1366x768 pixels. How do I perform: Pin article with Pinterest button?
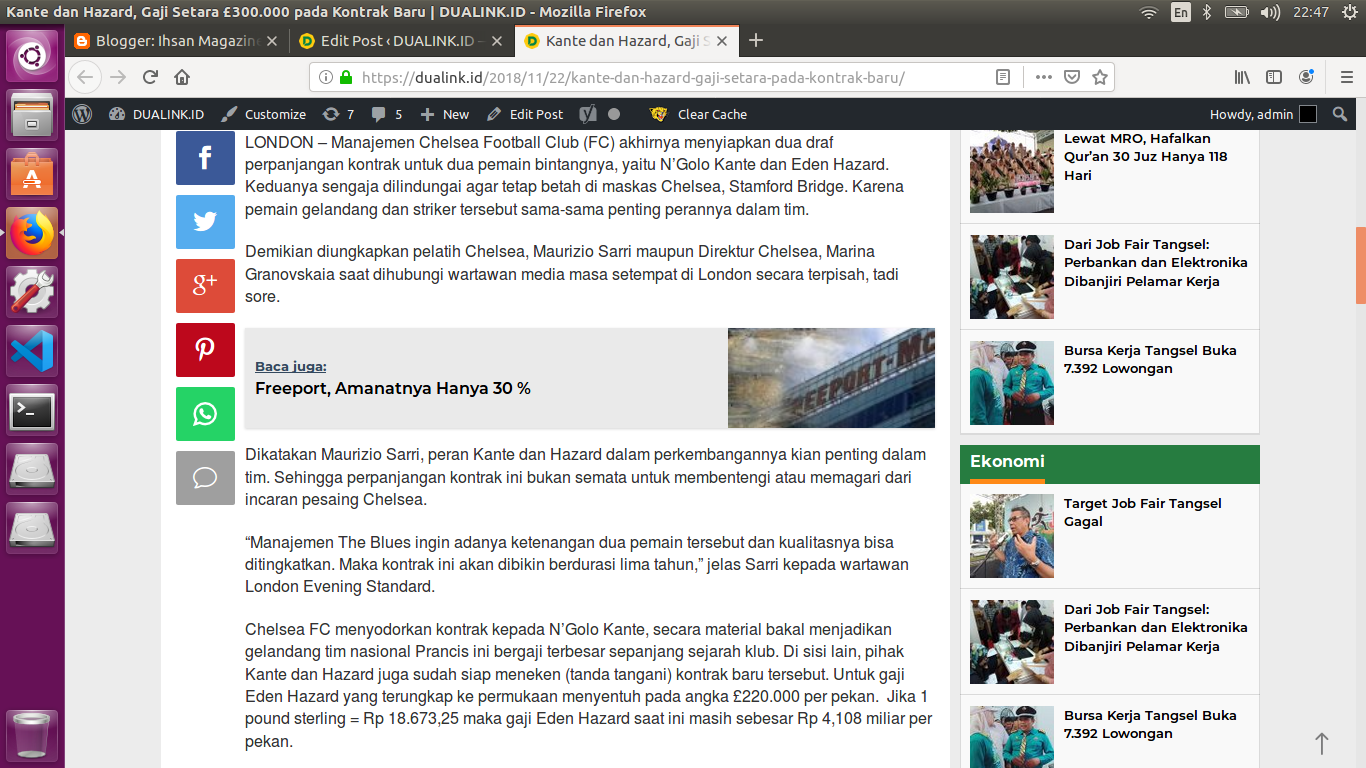tap(205, 350)
